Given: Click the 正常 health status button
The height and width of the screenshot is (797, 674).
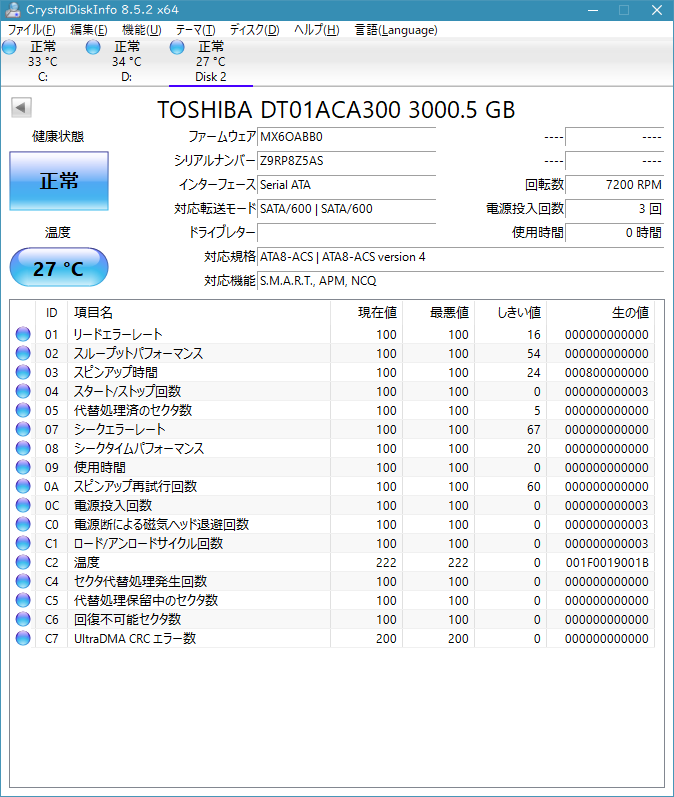Looking at the screenshot, I should 59,181.
